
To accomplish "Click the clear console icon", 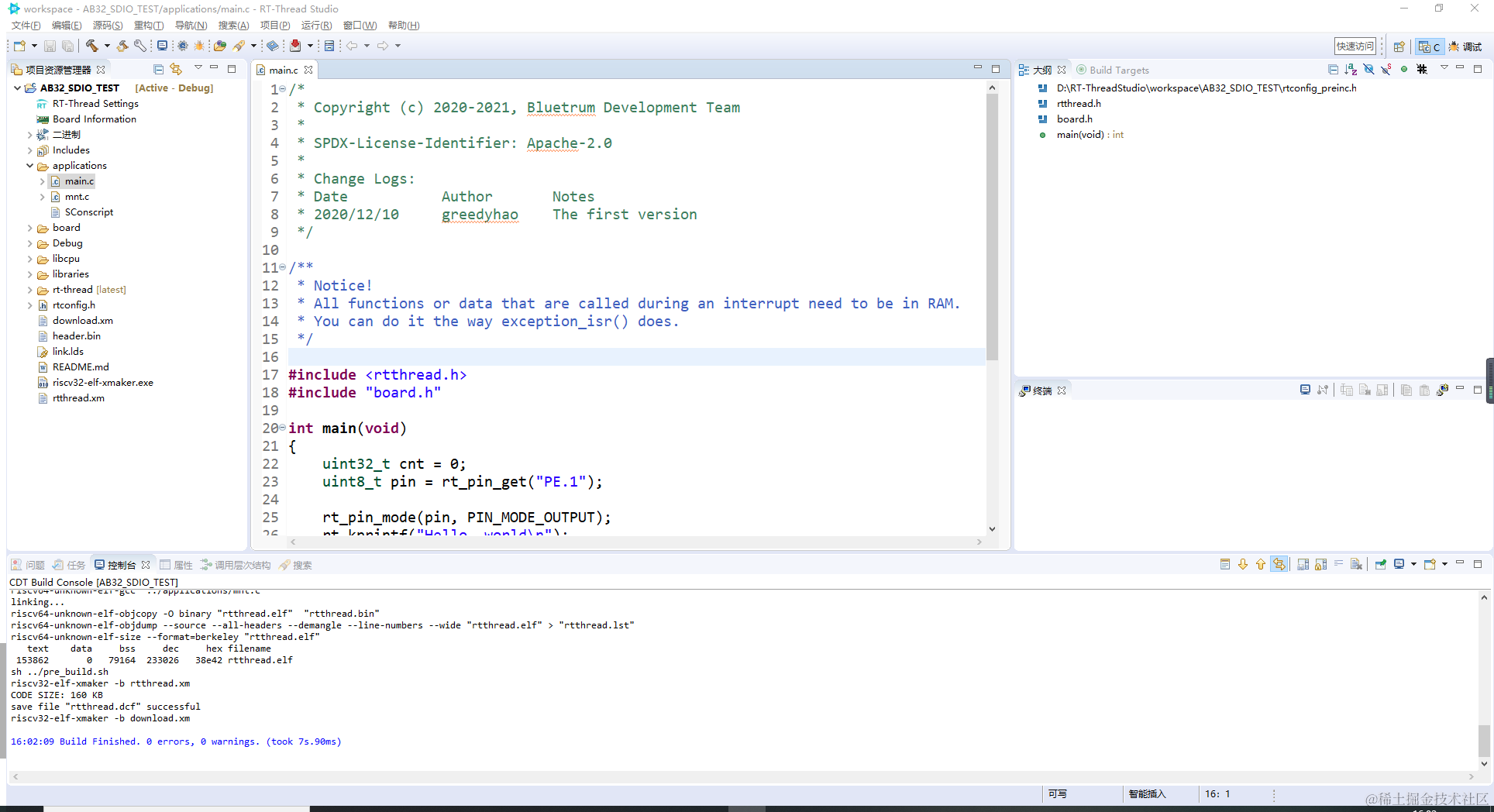I will tap(1356, 564).
